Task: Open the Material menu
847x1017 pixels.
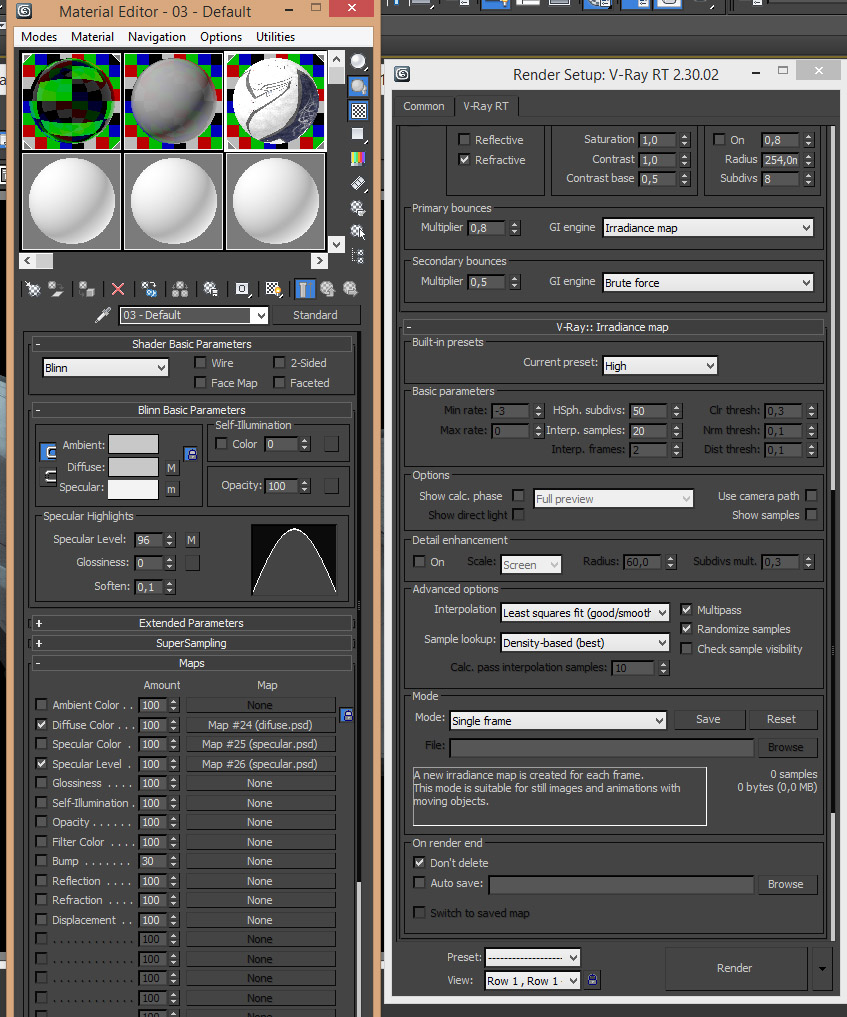Action: coord(93,37)
